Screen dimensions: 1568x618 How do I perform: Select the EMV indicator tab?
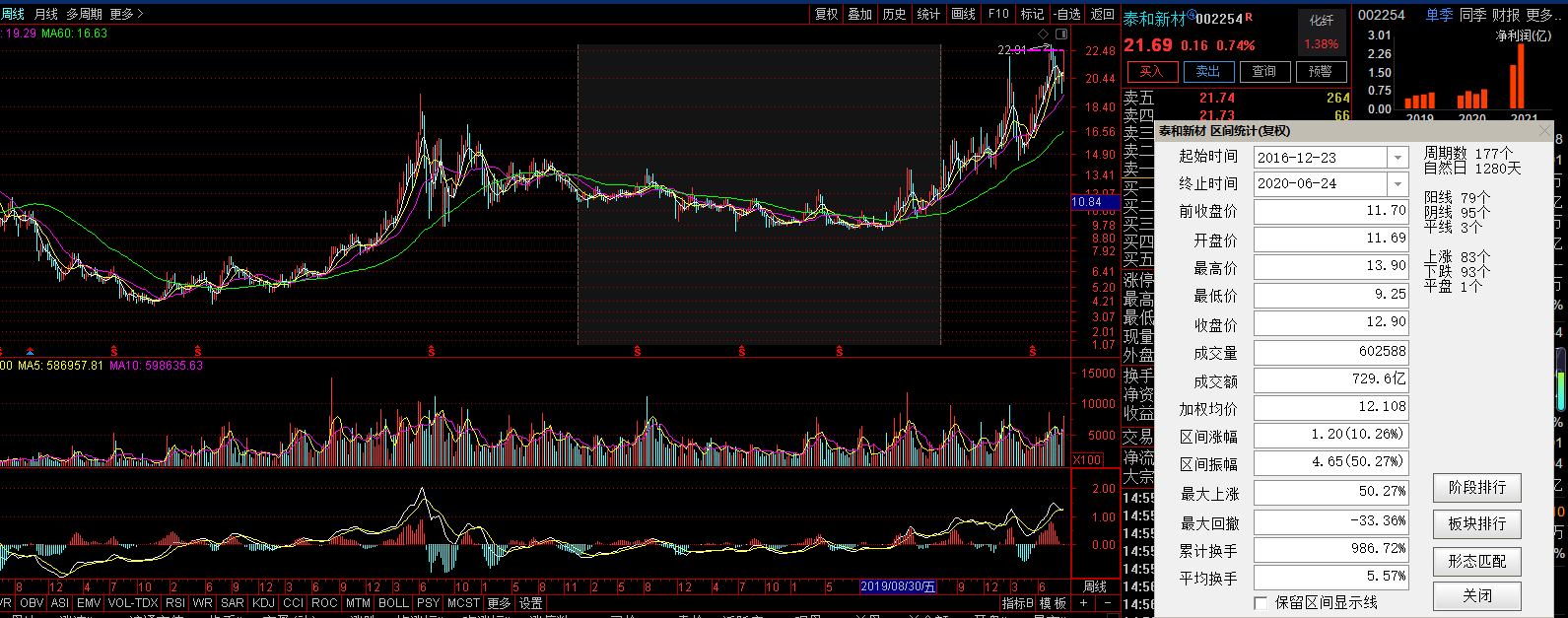[x=89, y=603]
